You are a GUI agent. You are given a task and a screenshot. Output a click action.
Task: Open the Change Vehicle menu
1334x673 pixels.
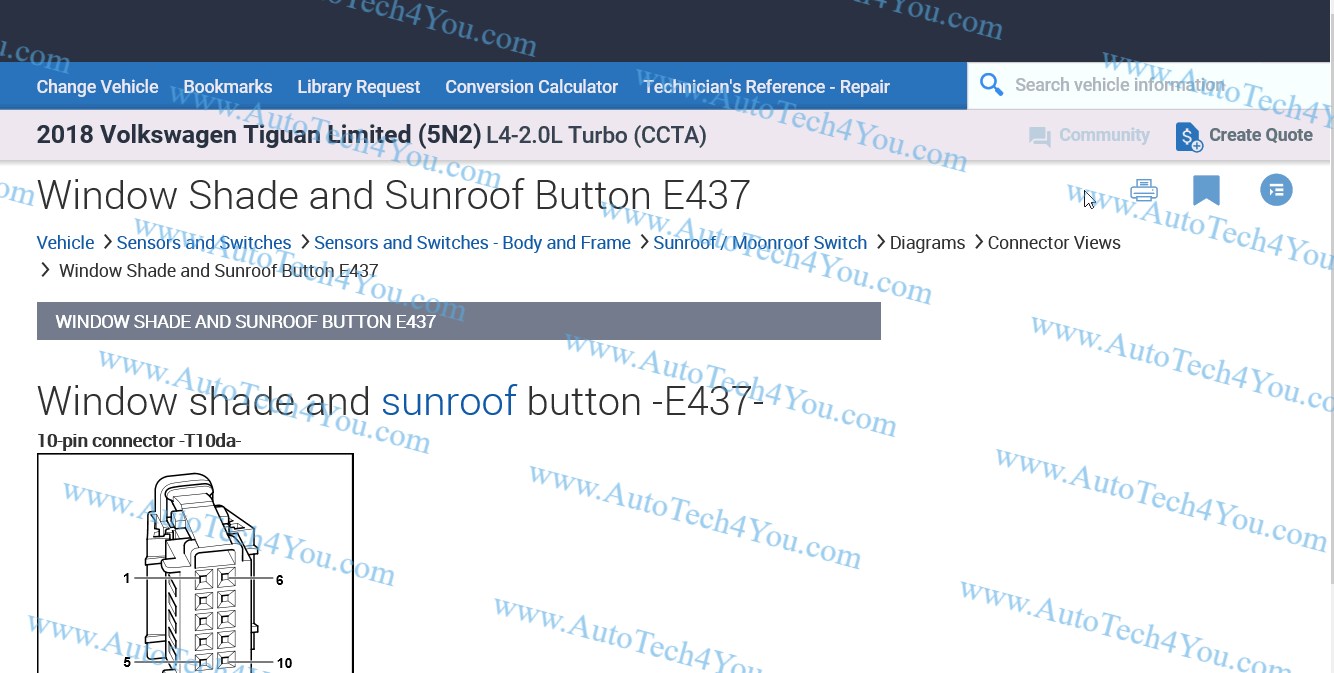[x=97, y=87]
